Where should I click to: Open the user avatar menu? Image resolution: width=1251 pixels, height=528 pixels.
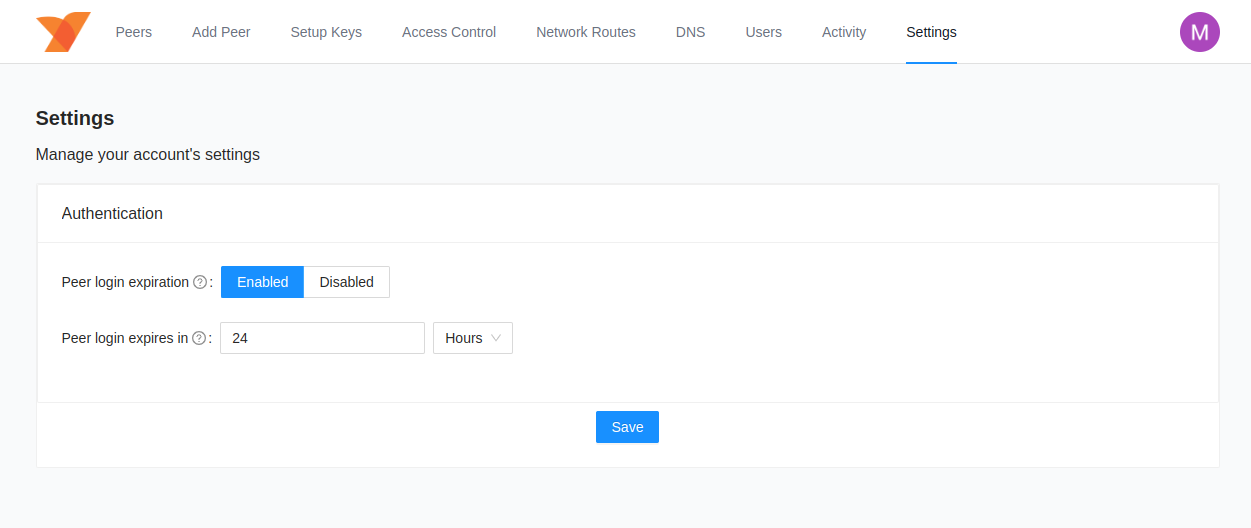pos(1199,32)
